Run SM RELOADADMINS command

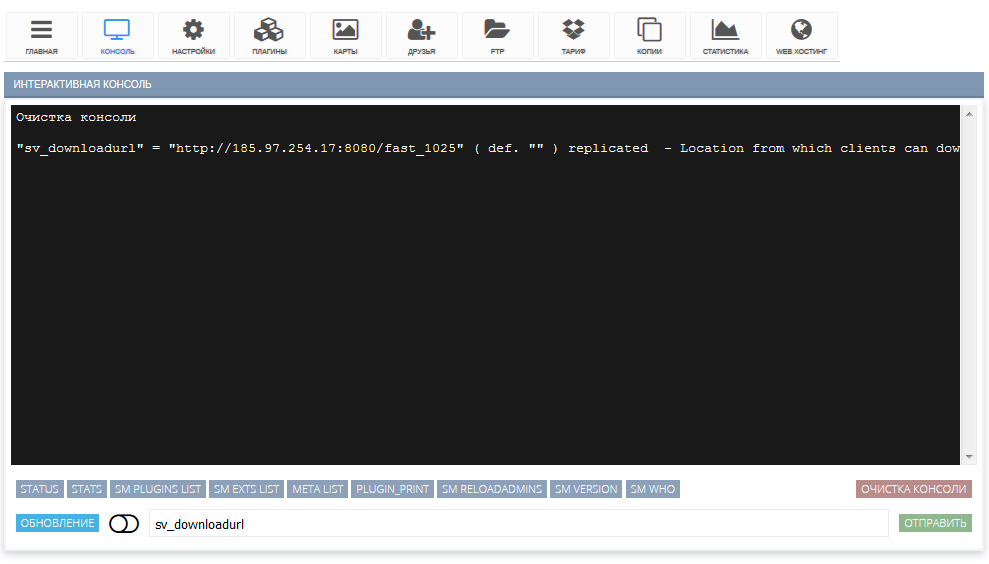point(491,489)
